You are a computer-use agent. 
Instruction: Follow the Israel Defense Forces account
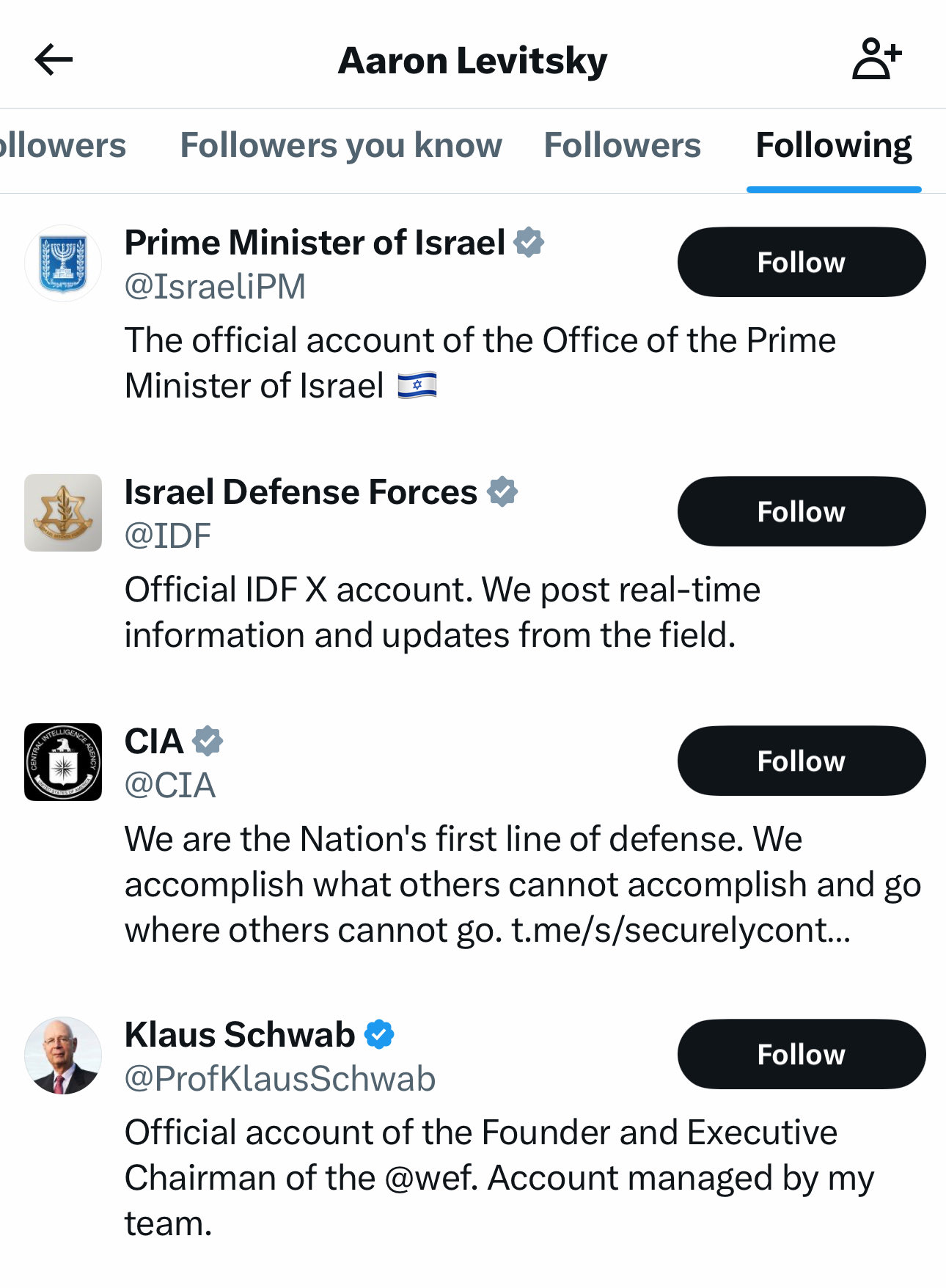pyautogui.click(x=801, y=512)
